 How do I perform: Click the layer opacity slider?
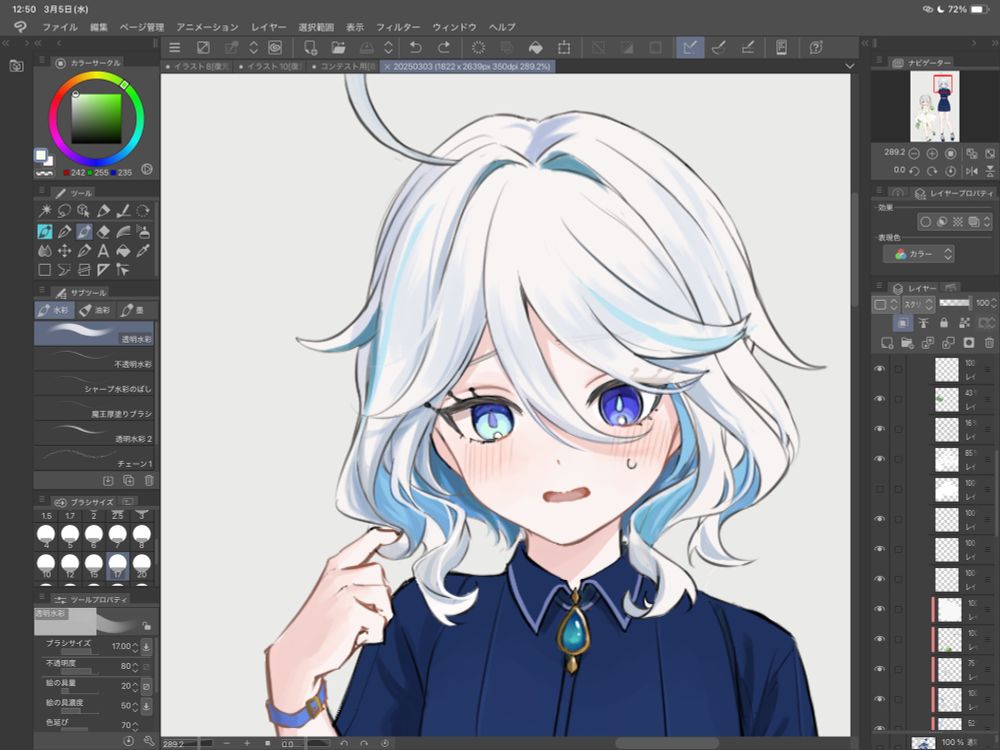(955, 304)
